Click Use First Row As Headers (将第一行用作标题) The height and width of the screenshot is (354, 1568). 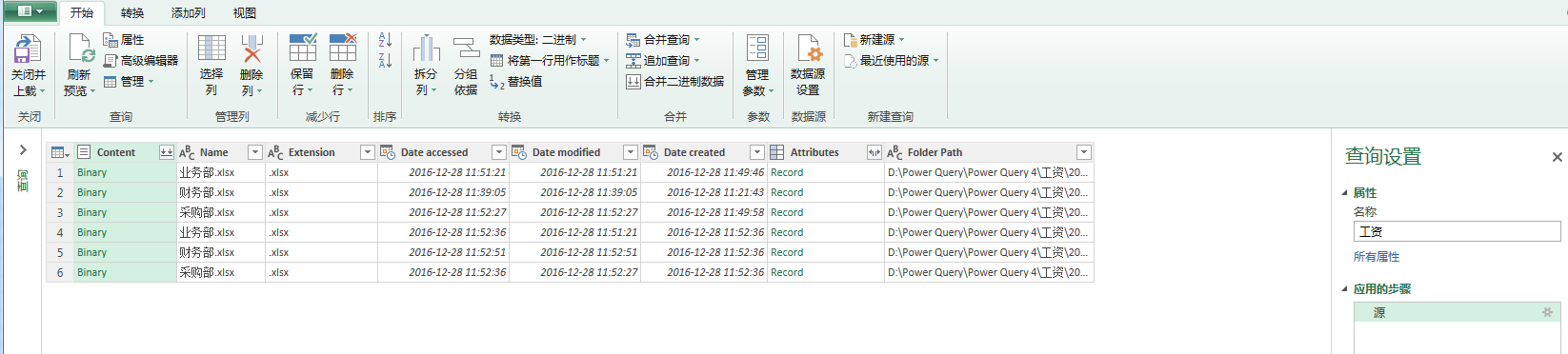(x=550, y=60)
